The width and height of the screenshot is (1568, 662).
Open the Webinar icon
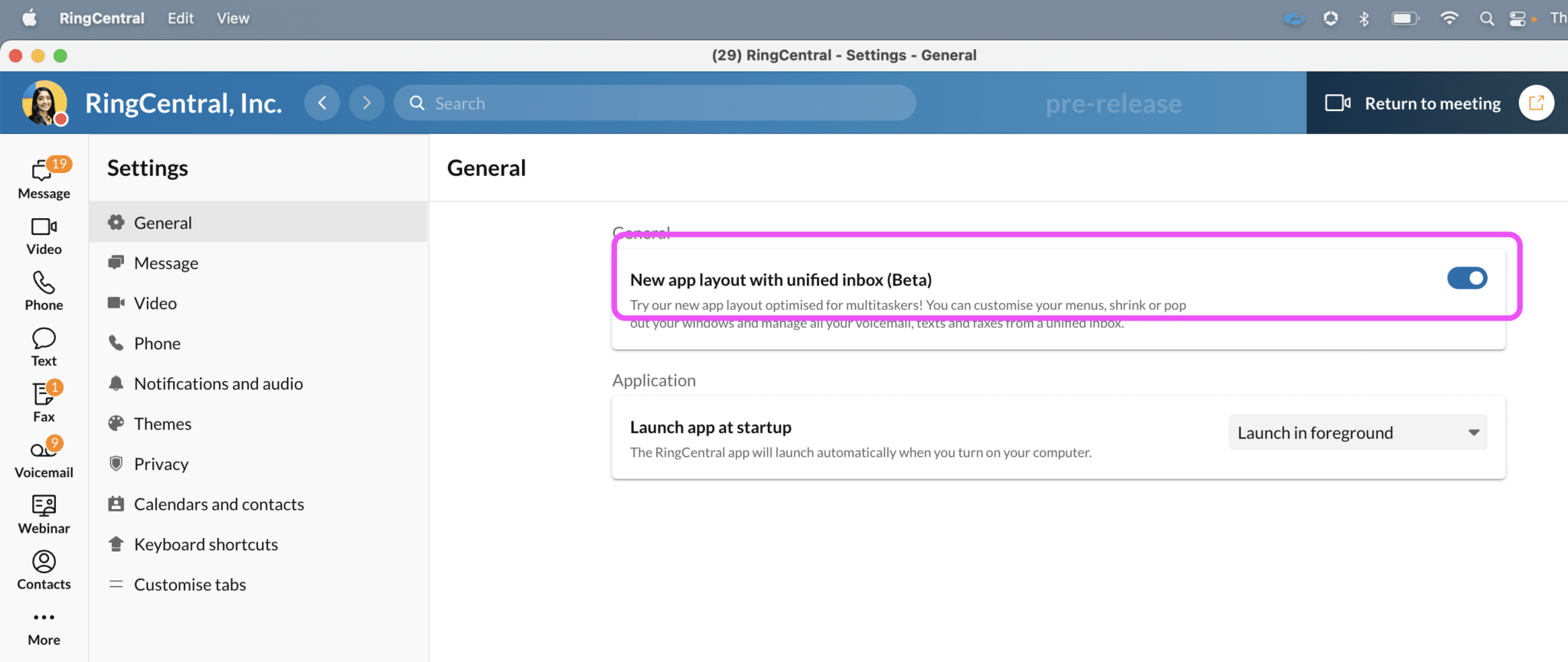[x=44, y=514]
